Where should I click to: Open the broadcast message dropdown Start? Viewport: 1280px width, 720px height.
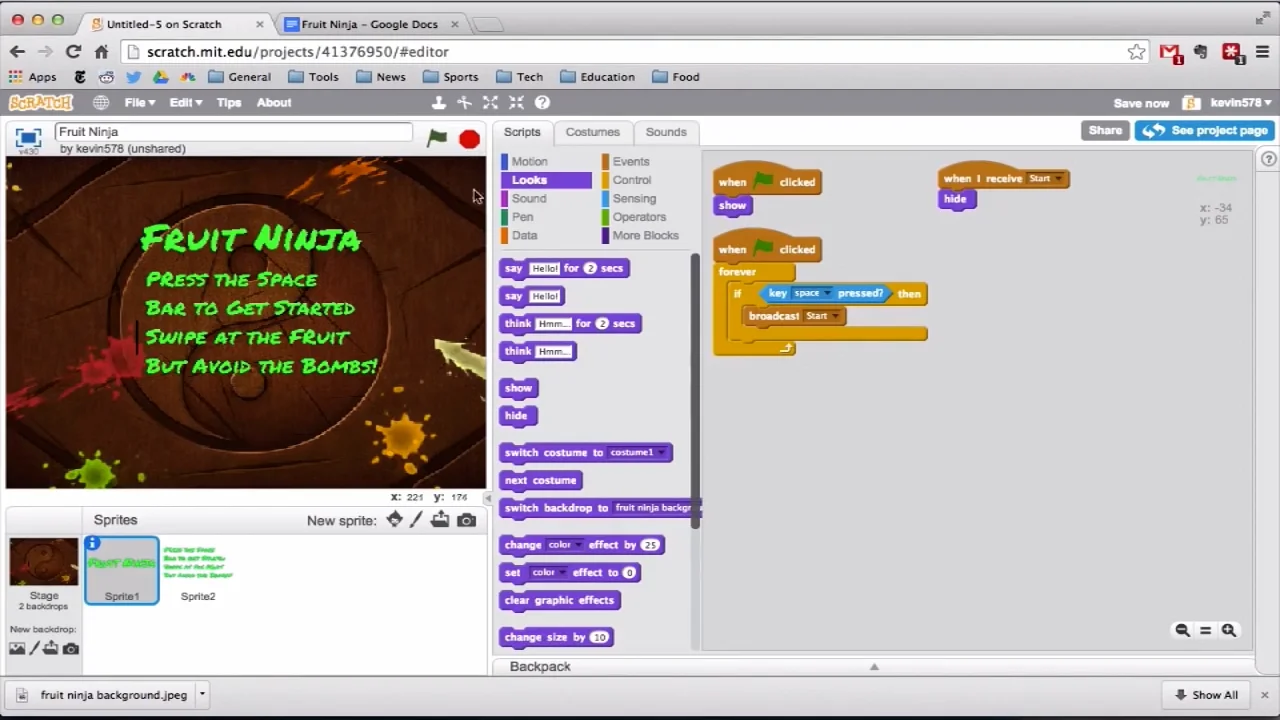tap(824, 316)
